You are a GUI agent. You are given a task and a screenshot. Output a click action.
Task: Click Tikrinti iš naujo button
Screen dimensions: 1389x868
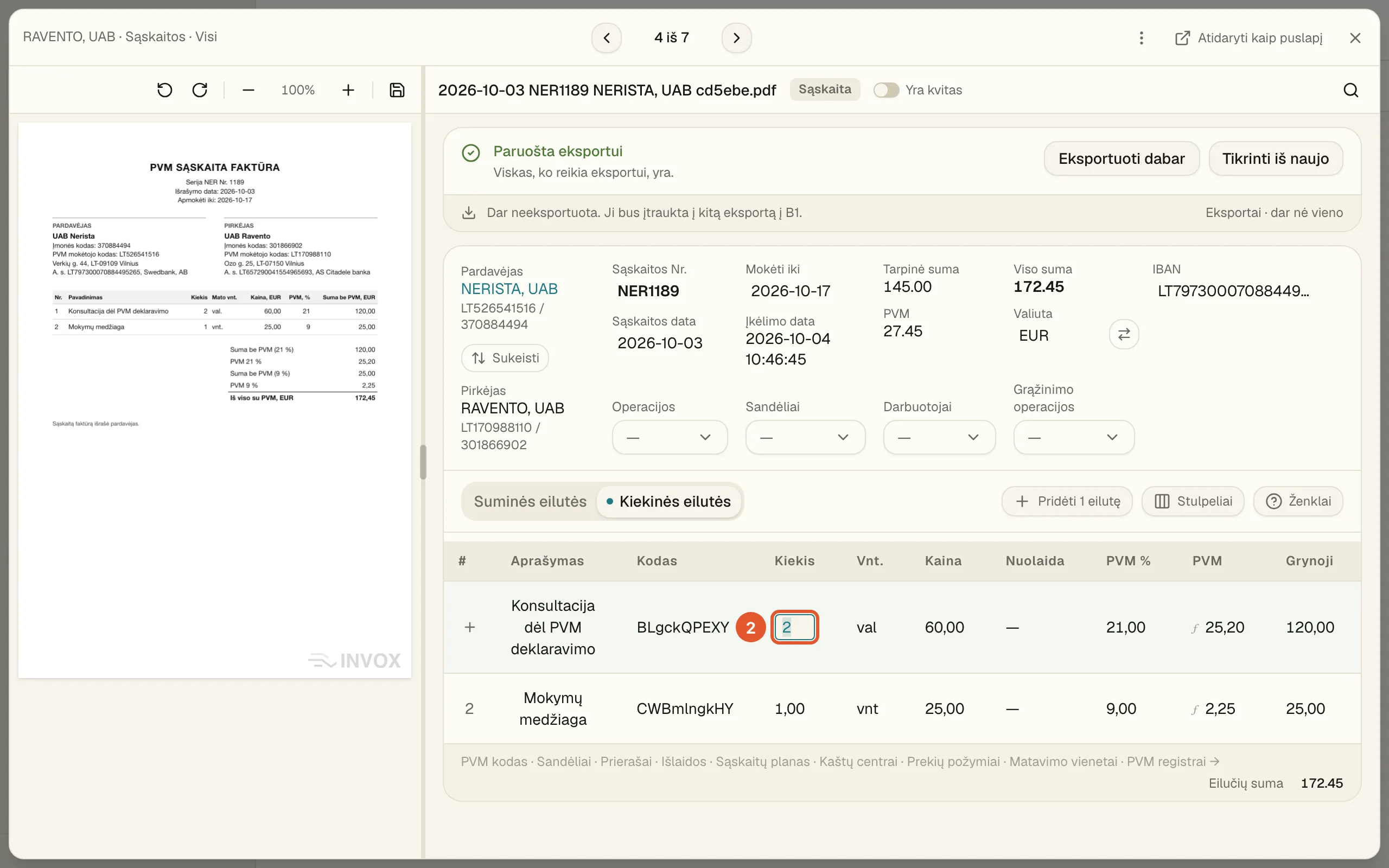[1276, 158]
